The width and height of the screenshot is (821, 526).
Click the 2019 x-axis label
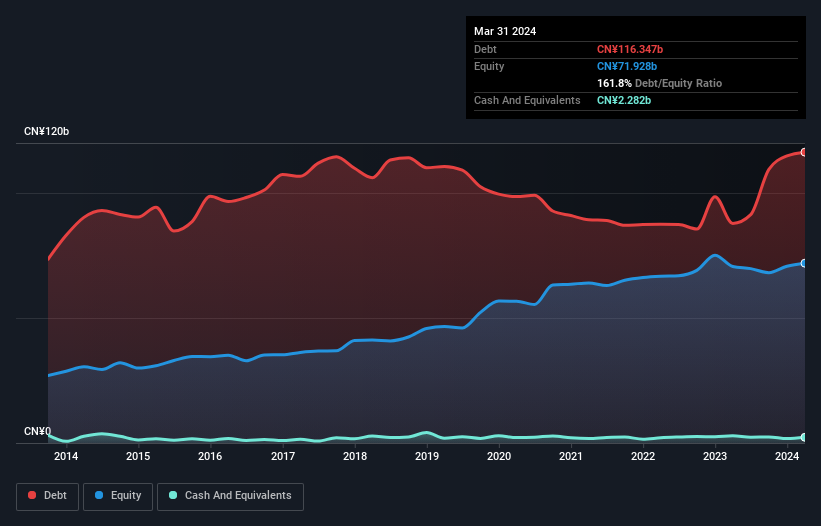click(x=427, y=456)
